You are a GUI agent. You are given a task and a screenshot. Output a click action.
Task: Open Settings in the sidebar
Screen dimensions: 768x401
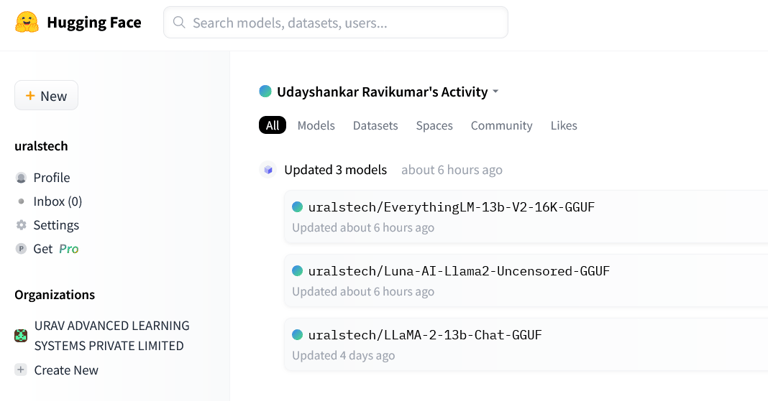point(56,225)
